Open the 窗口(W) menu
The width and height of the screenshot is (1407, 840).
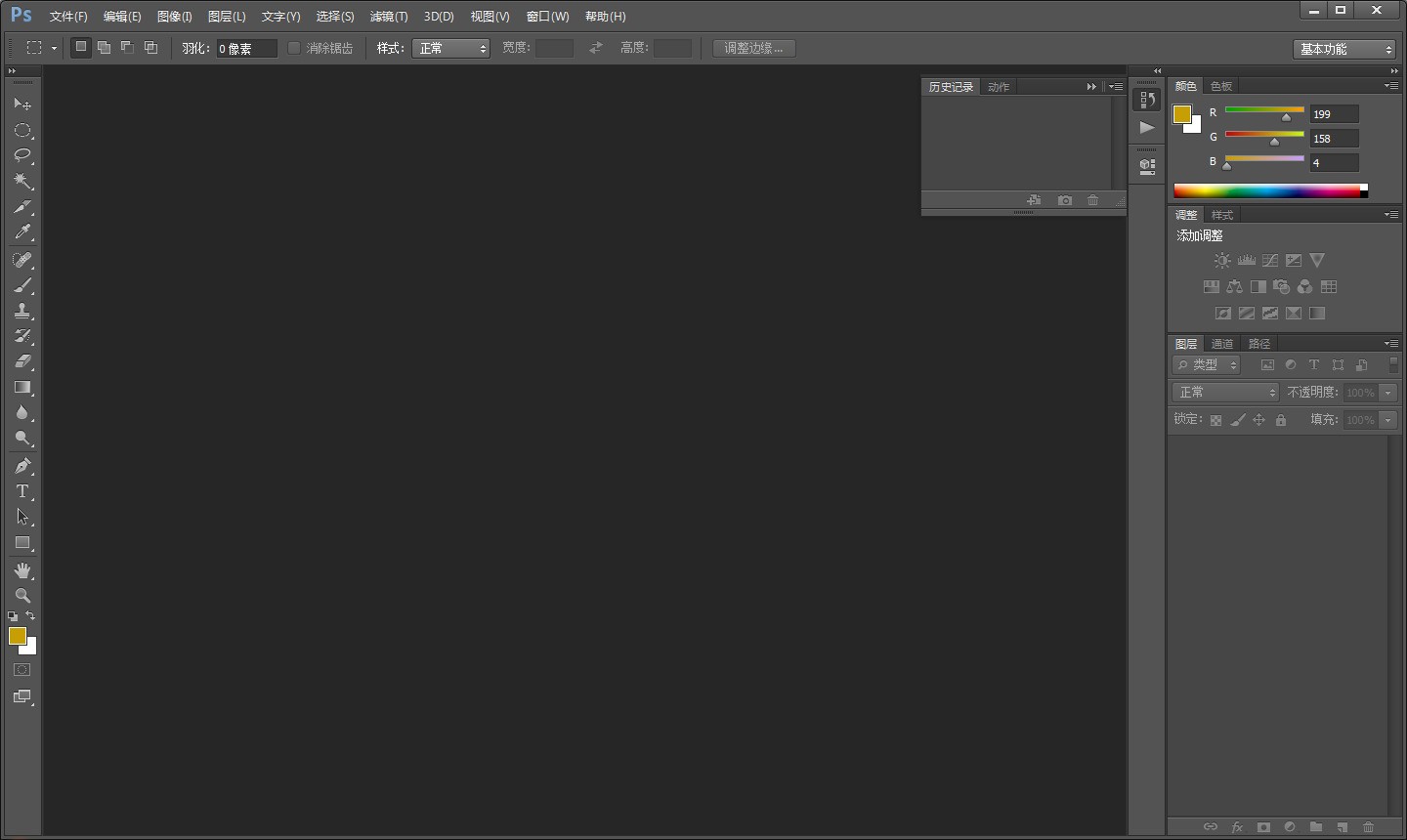[x=547, y=17]
